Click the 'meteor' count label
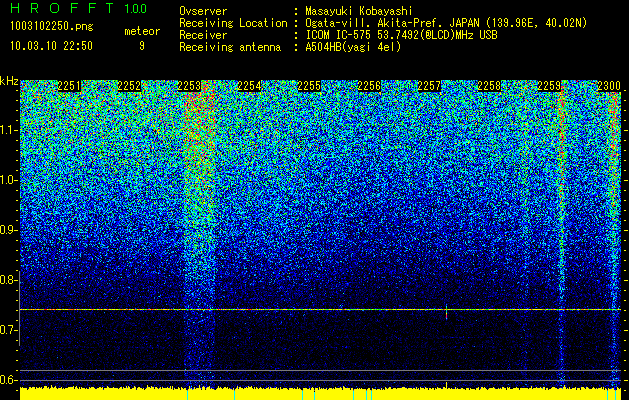Screen dimensions: 629x400 (x=142, y=31)
